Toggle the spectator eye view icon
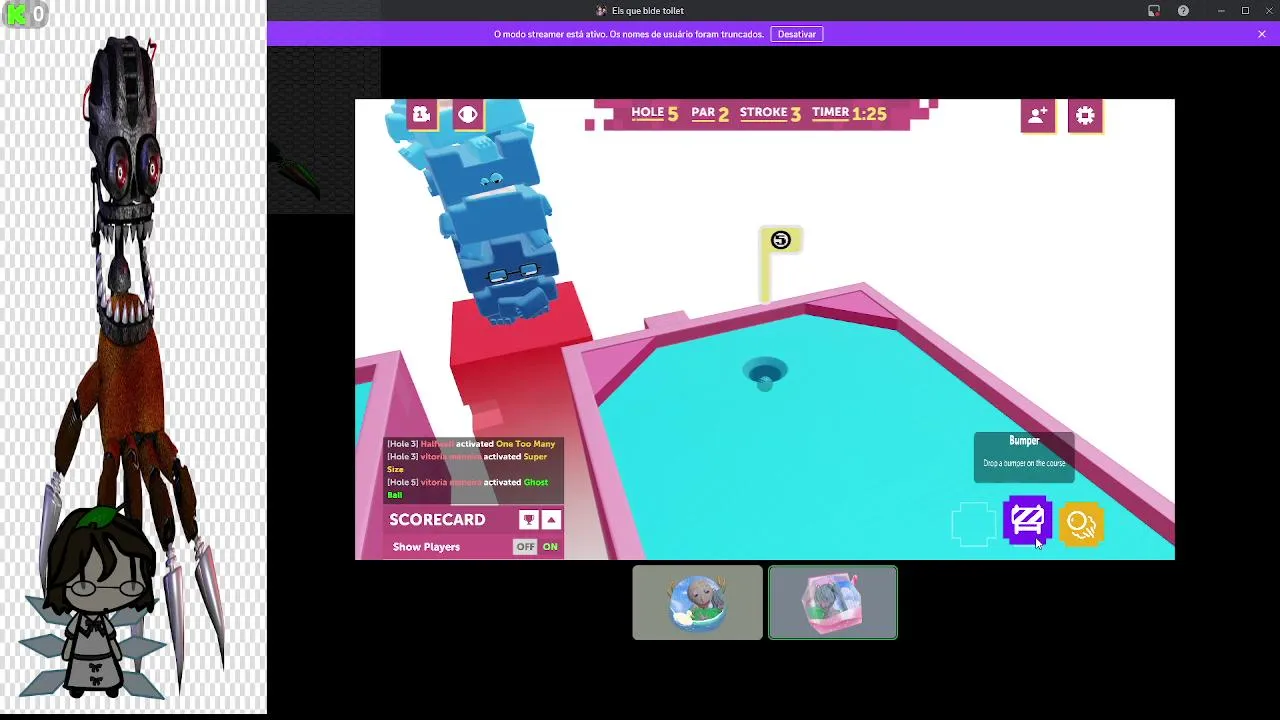 (x=468, y=115)
